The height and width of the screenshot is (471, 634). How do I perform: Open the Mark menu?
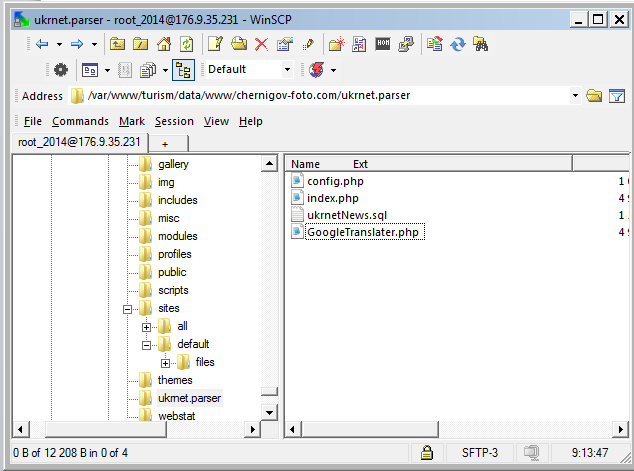coord(132,121)
